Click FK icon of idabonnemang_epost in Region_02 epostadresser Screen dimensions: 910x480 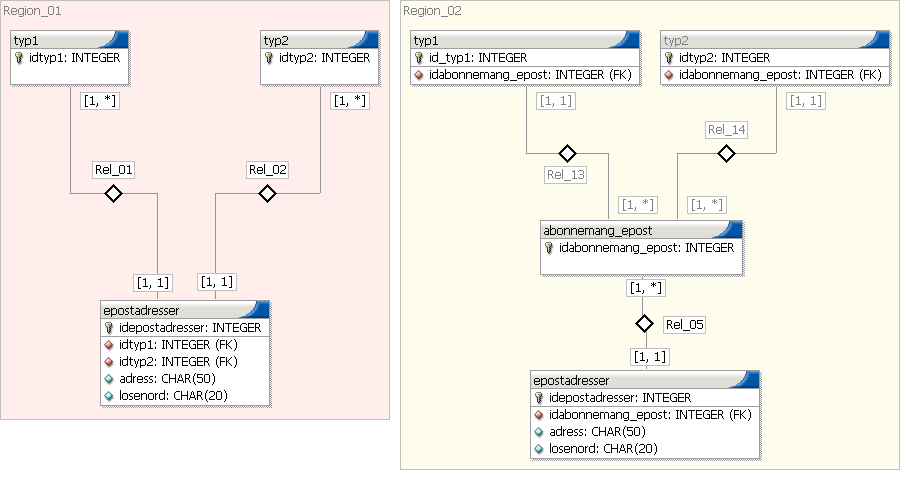(x=539, y=415)
